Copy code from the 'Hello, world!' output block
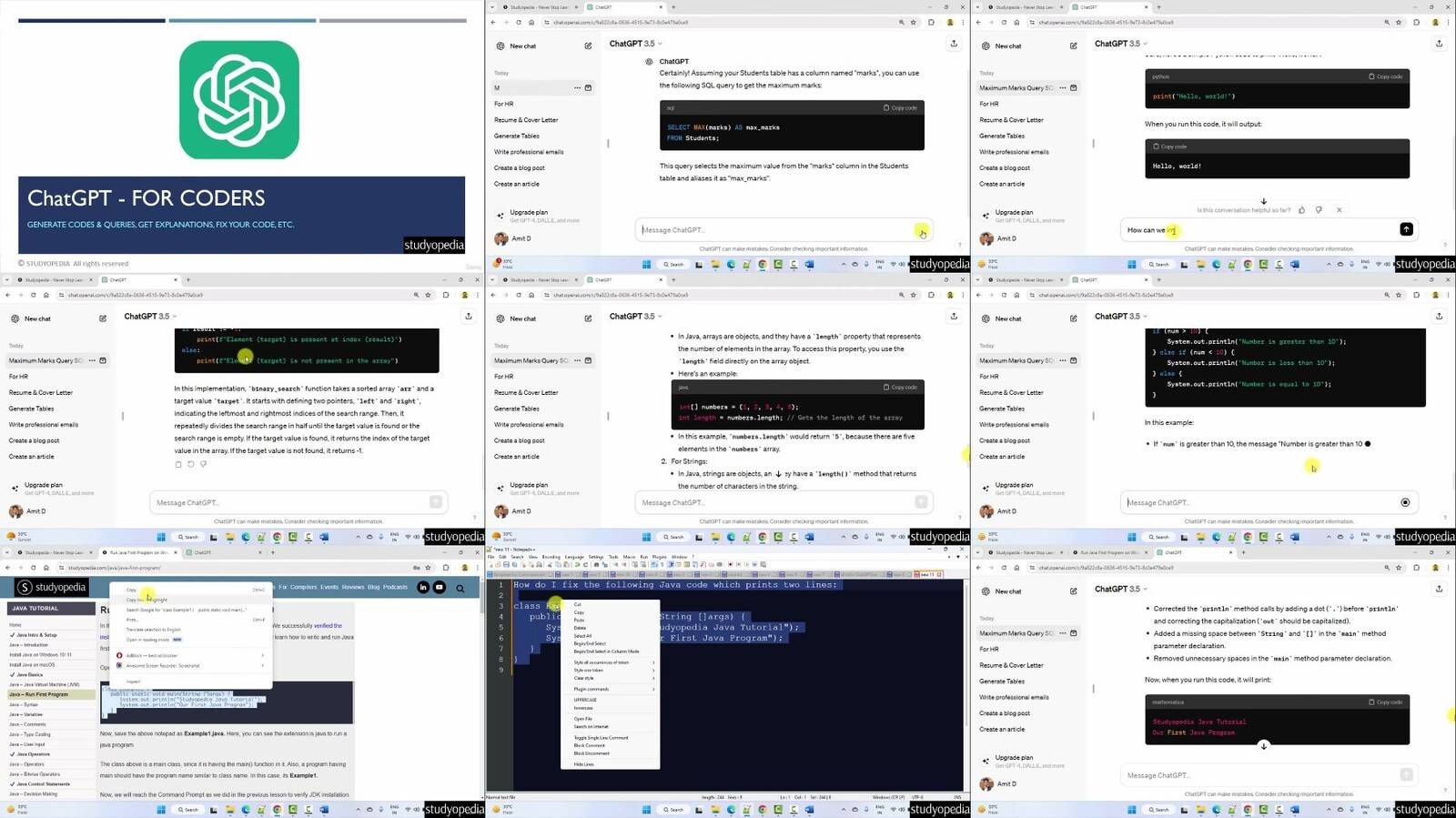Image resolution: width=1456 pixels, height=818 pixels. (x=1170, y=146)
